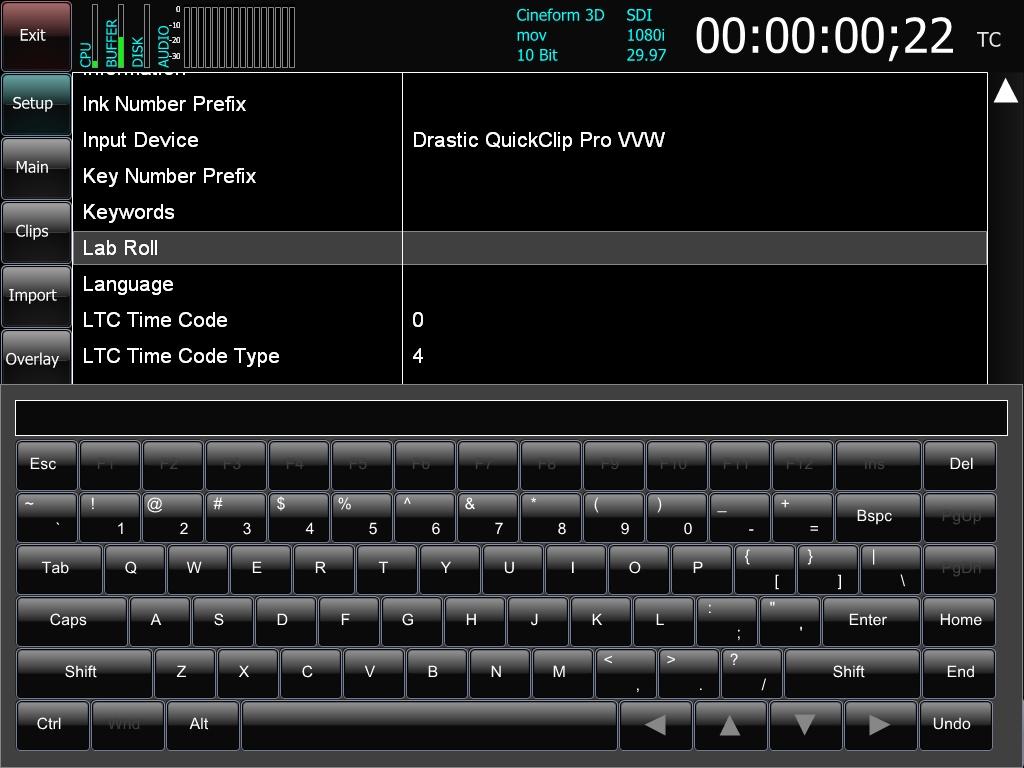
Task: Click the semicolon colon key
Action: tap(726, 620)
